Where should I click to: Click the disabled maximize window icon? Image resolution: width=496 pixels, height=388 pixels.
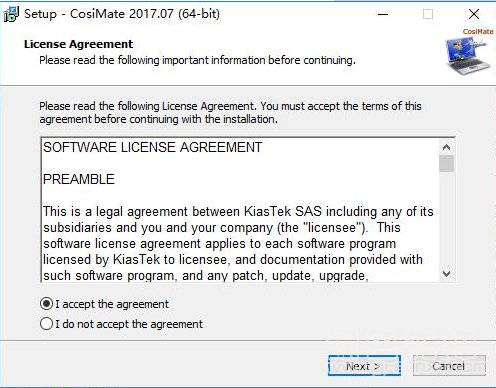pyautogui.click(x=428, y=14)
